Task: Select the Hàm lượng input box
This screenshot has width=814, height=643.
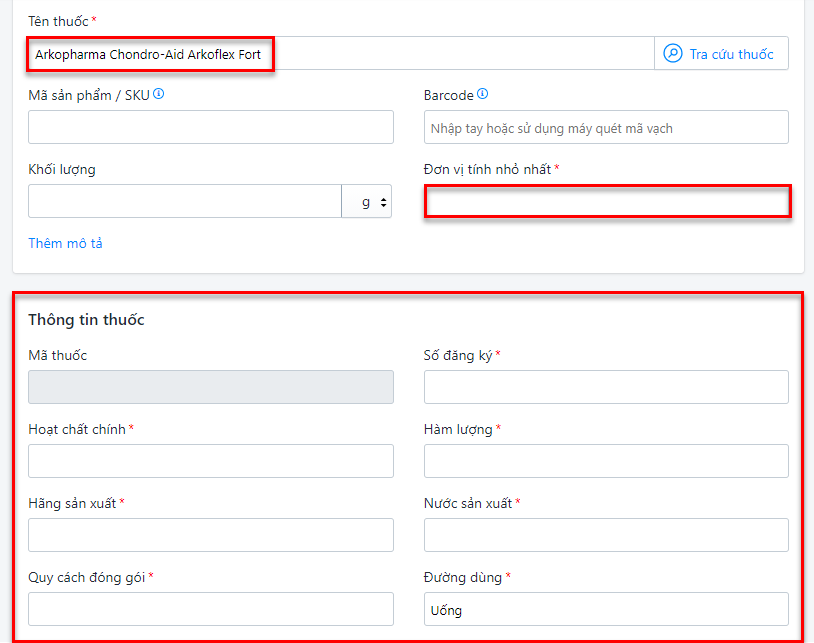Action: click(606, 462)
